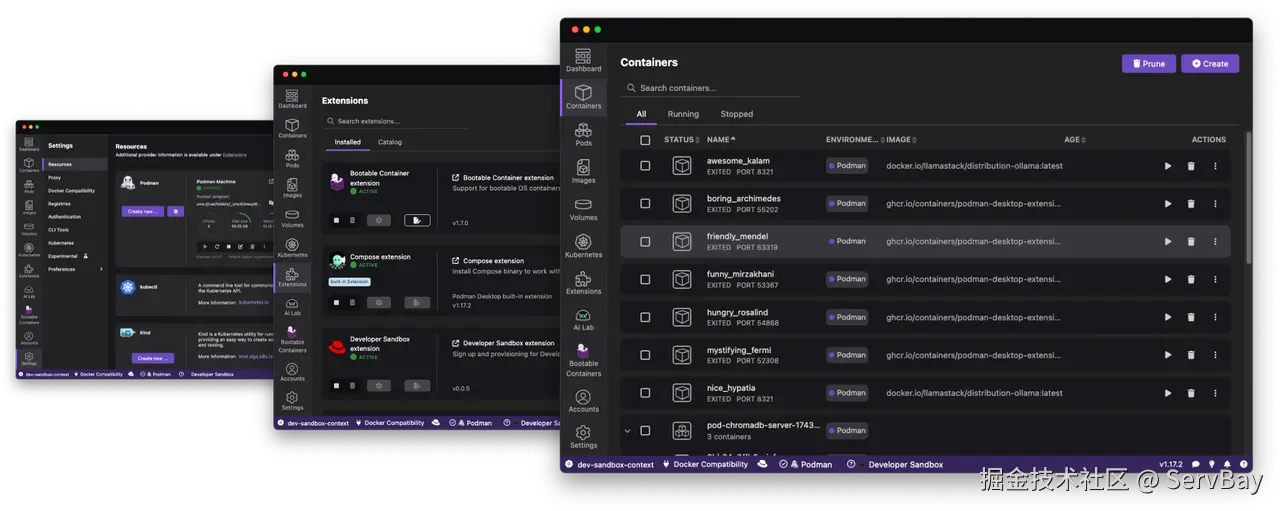Image resolution: width=1280 pixels, height=511 pixels.
Task: Check the friendly_mendel row checkbox
Action: pyautogui.click(x=645, y=241)
